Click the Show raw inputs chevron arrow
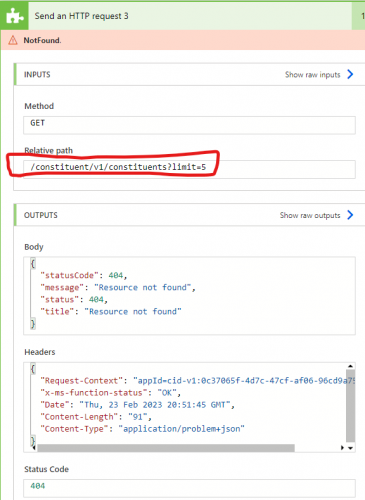 coord(350,74)
